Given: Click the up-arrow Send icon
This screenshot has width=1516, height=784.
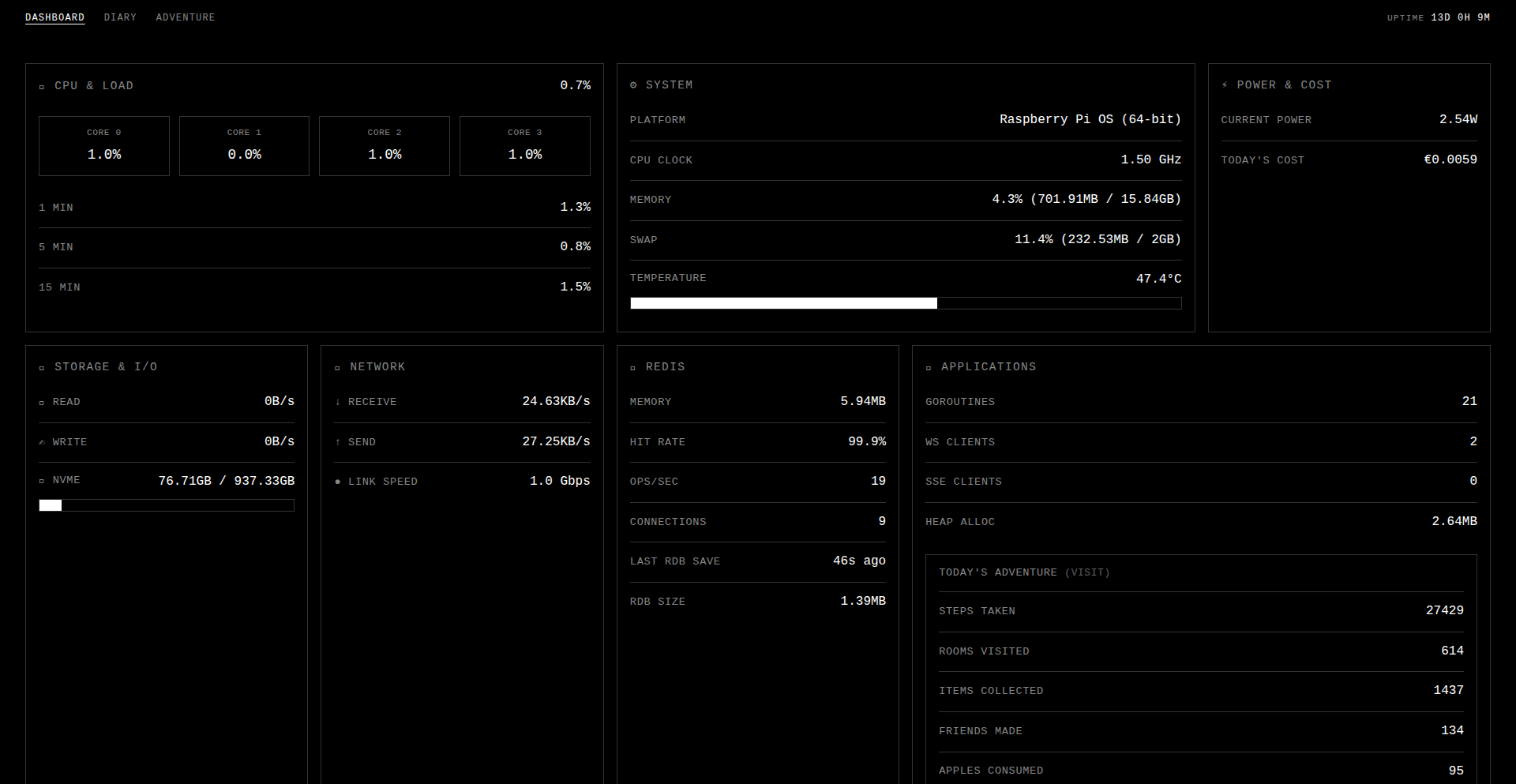Looking at the screenshot, I should click(338, 442).
